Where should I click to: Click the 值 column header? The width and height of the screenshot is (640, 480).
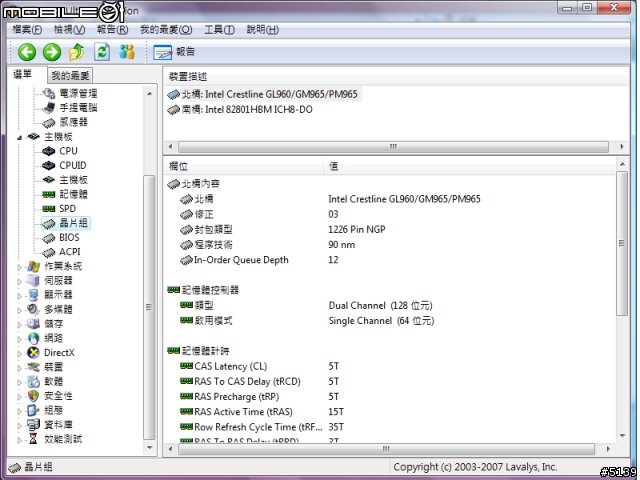coord(469,166)
